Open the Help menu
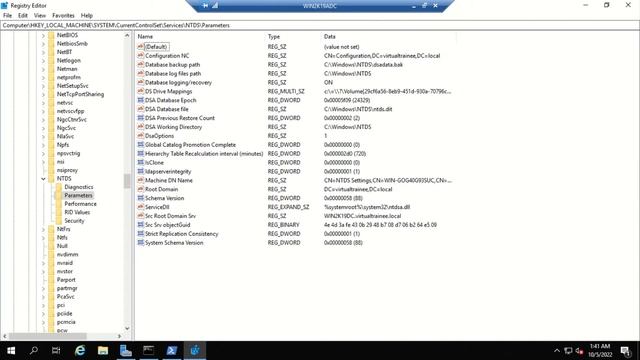640x360 pixels. tap(87, 16)
